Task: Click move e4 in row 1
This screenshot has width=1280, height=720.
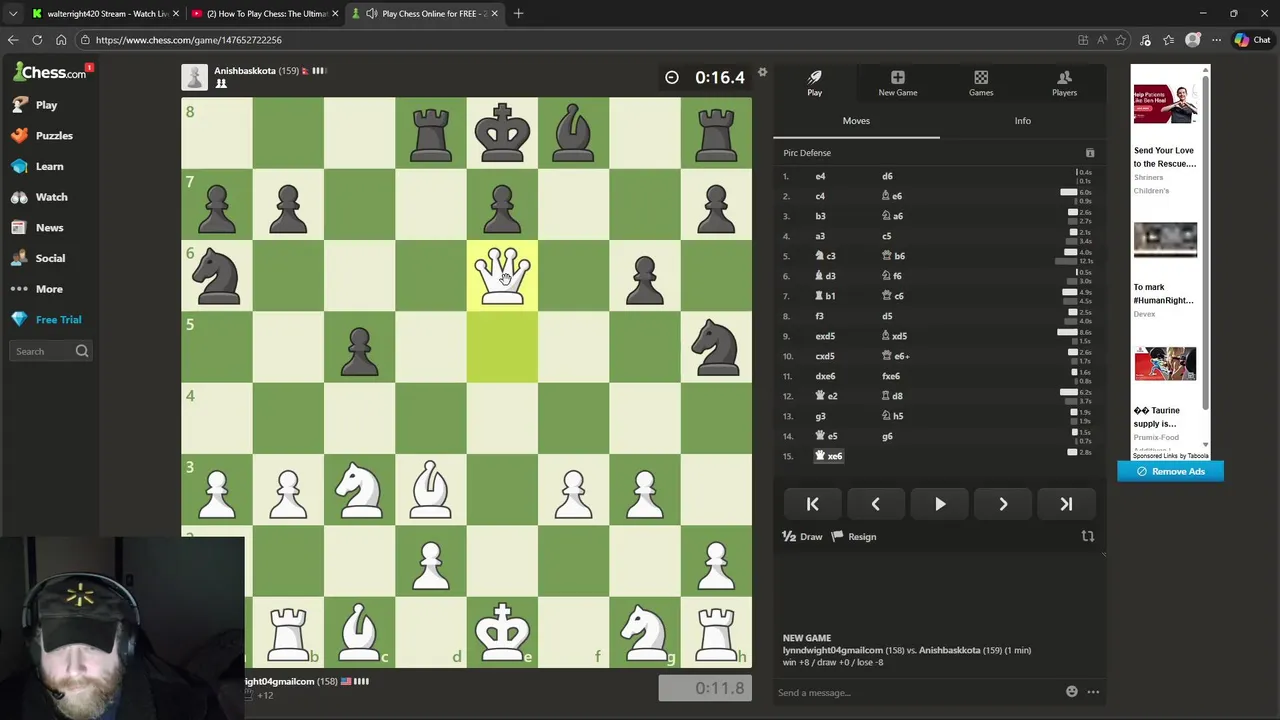Action: pyautogui.click(x=820, y=176)
